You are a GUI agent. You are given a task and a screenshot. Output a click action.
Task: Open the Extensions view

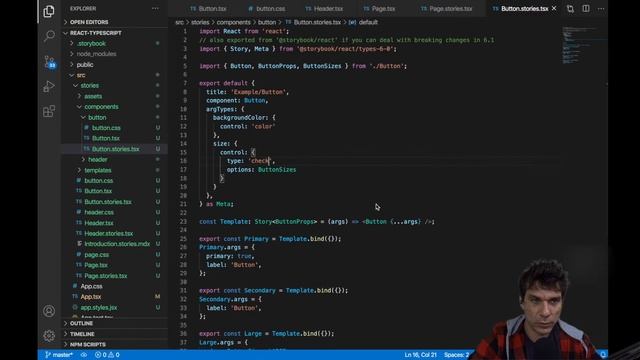(49, 111)
